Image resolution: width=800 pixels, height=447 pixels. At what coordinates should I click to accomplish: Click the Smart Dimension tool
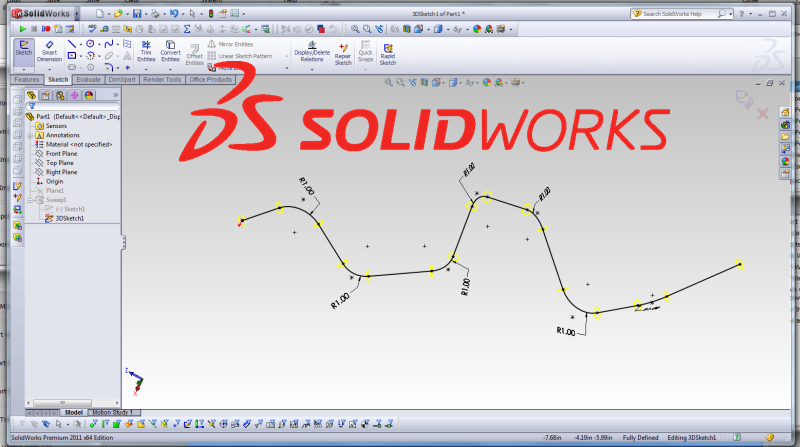tap(49, 51)
